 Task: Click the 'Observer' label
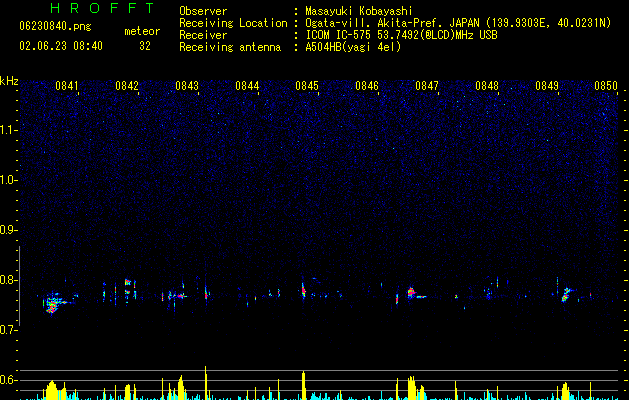[x=203, y=11]
